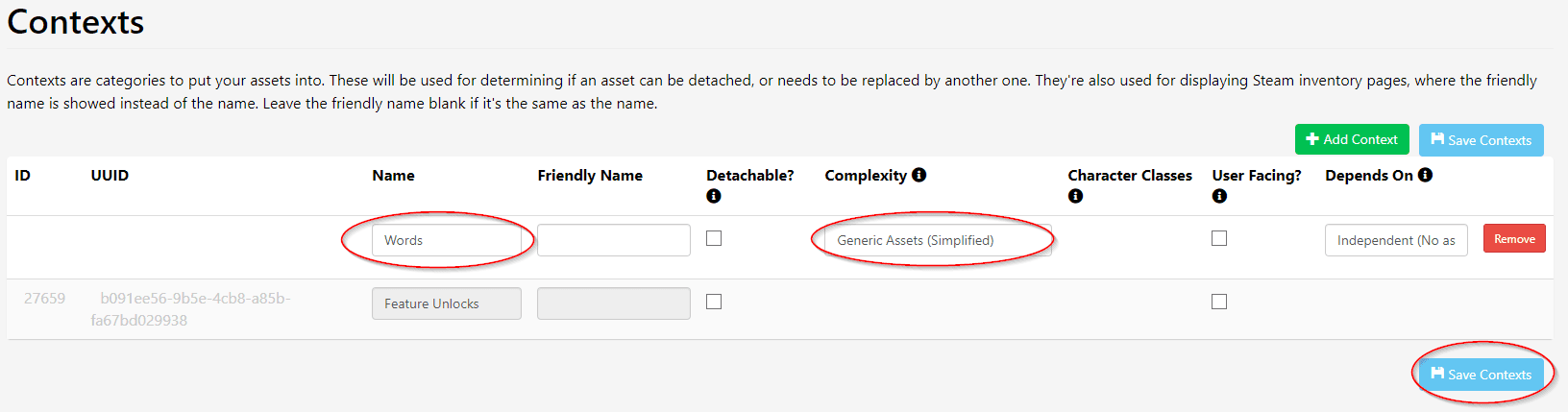Focus the Words name input field

click(446, 240)
